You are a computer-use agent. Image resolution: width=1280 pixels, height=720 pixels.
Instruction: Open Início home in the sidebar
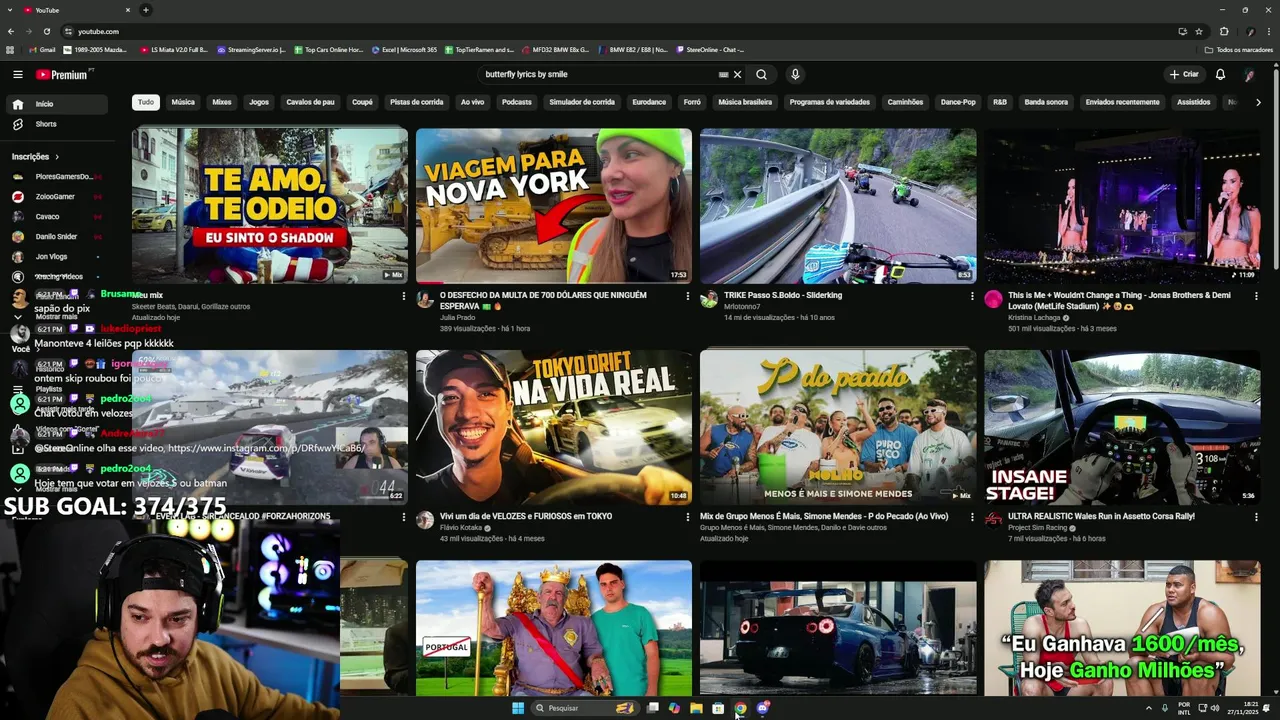point(58,104)
